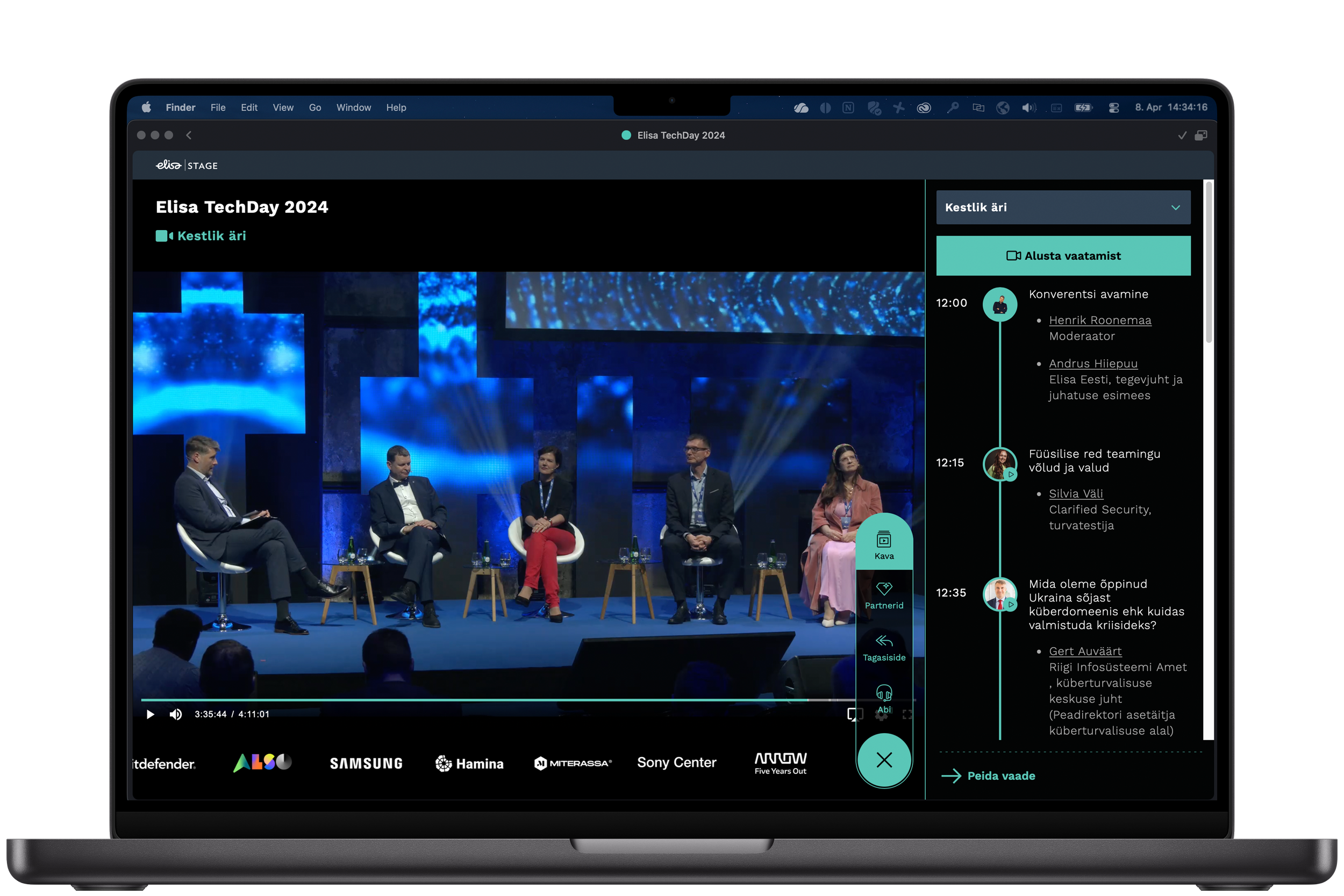Open Henrik Roonemaa speaker link
Viewport: 1344px width, 896px height.
coord(1099,320)
